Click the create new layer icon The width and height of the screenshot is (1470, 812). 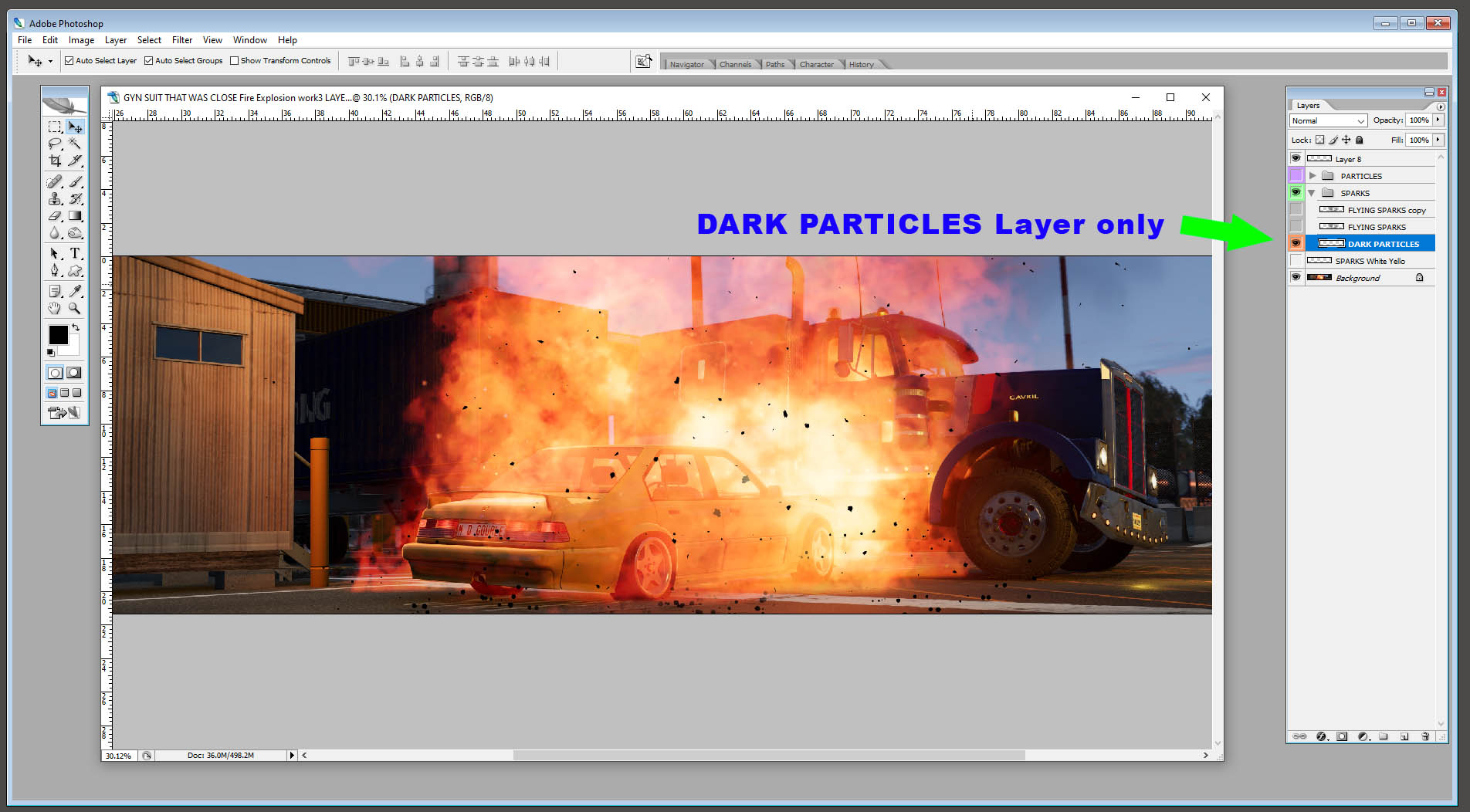click(1404, 736)
